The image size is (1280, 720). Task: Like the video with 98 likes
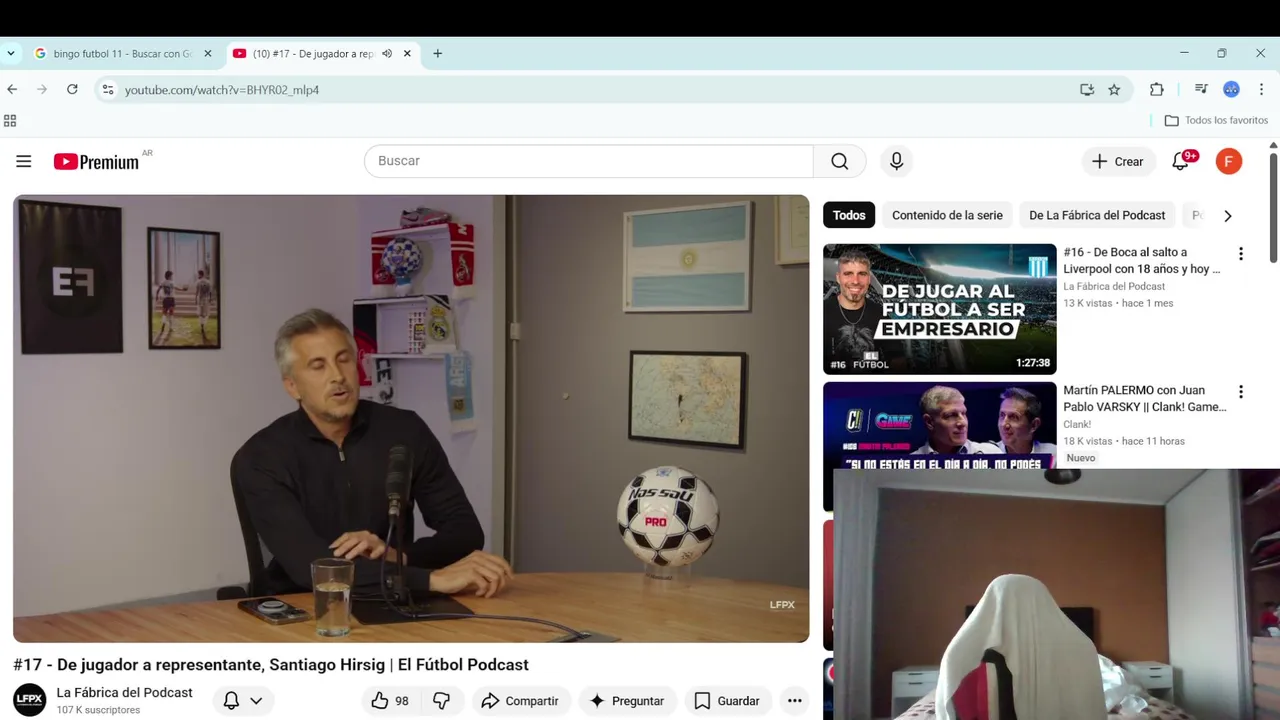coord(390,701)
